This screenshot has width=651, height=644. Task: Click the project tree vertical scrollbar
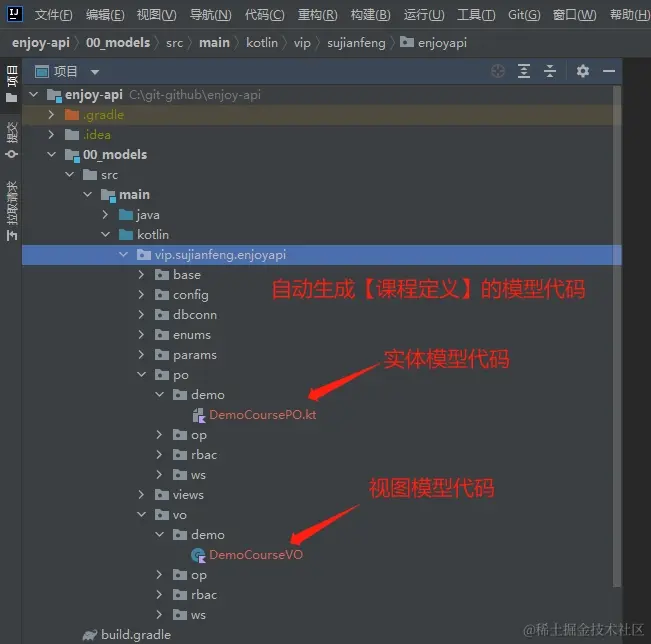click(617, 336)
